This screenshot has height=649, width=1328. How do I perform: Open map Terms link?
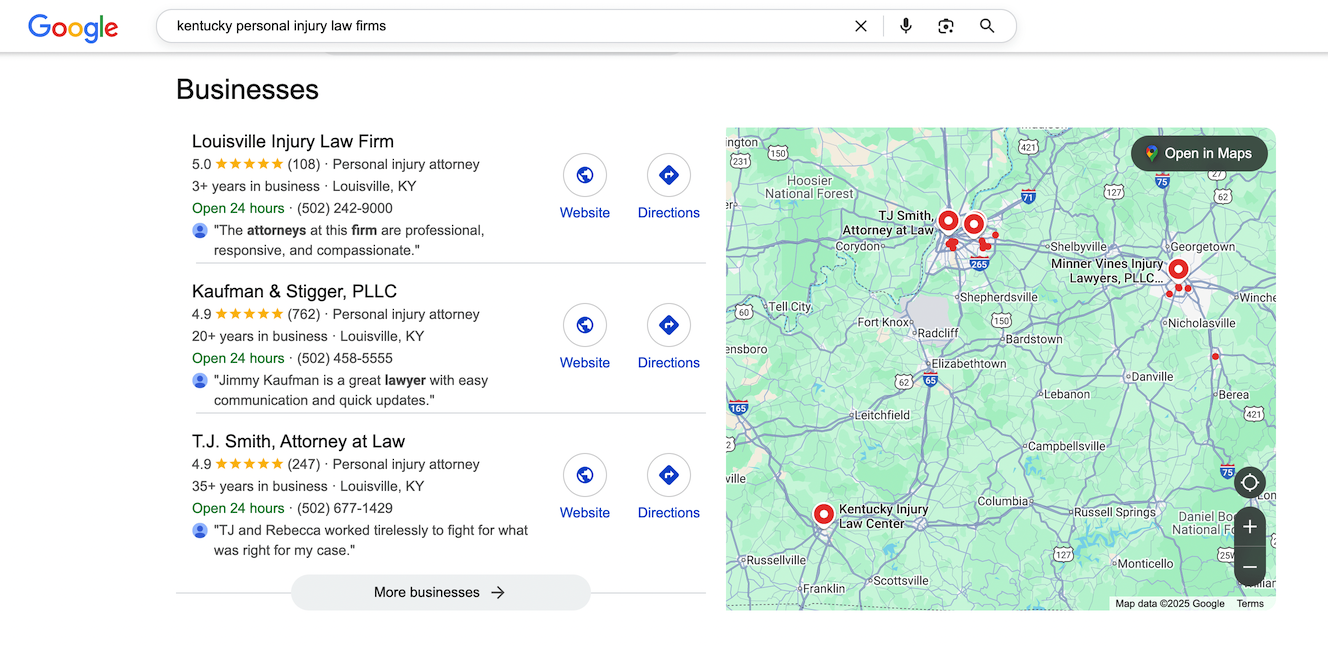1250,604
